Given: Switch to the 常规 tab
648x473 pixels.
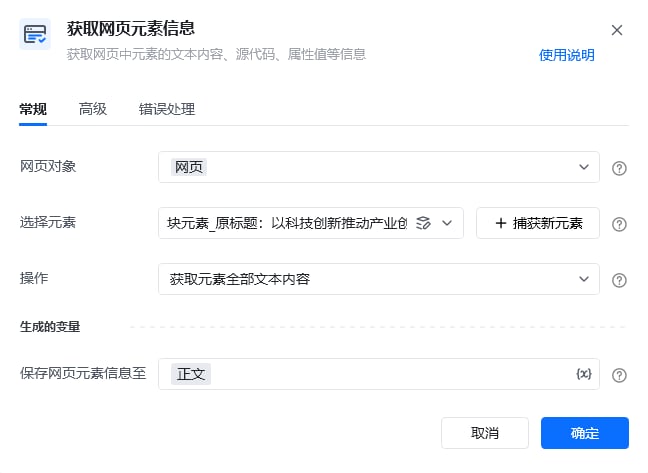Looking at the screenshot, I should point(33,109).
